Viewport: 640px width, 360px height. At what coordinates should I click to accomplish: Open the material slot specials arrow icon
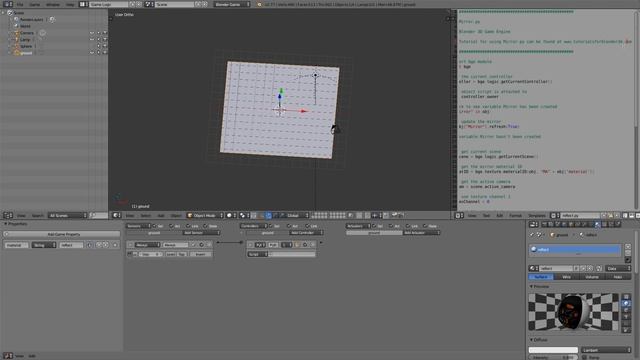click(628, 260)
